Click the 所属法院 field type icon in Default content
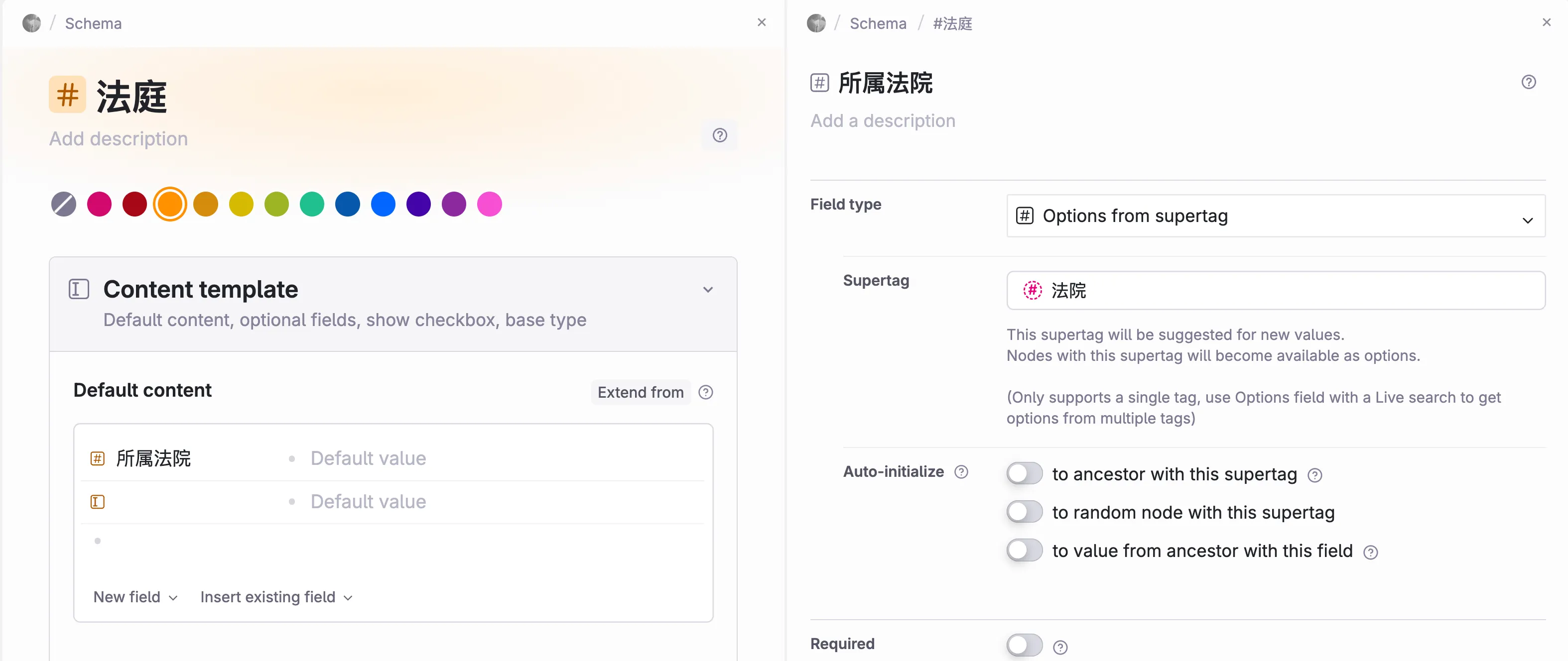 pos(98,458)
